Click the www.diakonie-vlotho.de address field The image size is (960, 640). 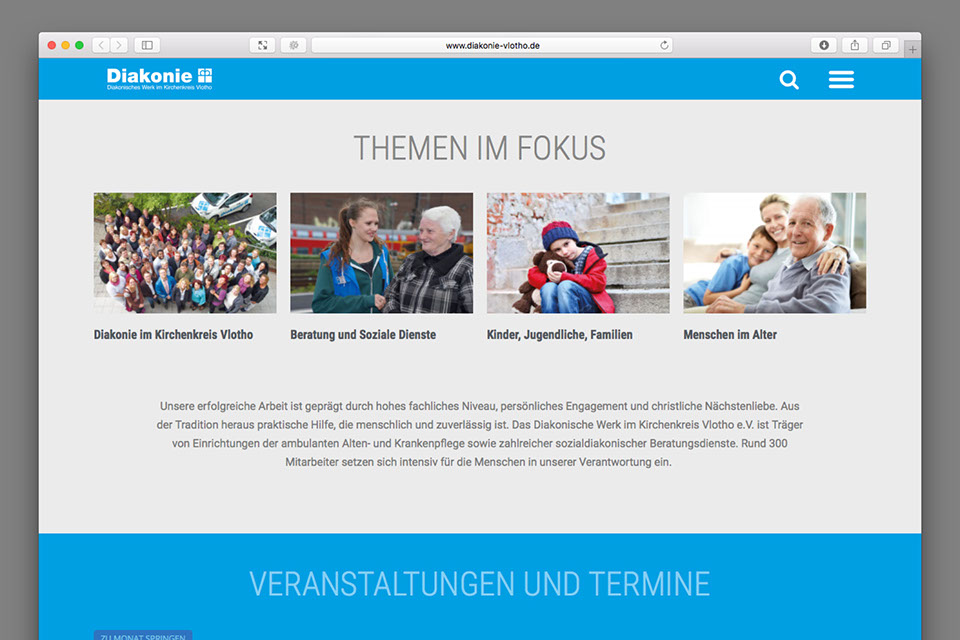(492, 45)
